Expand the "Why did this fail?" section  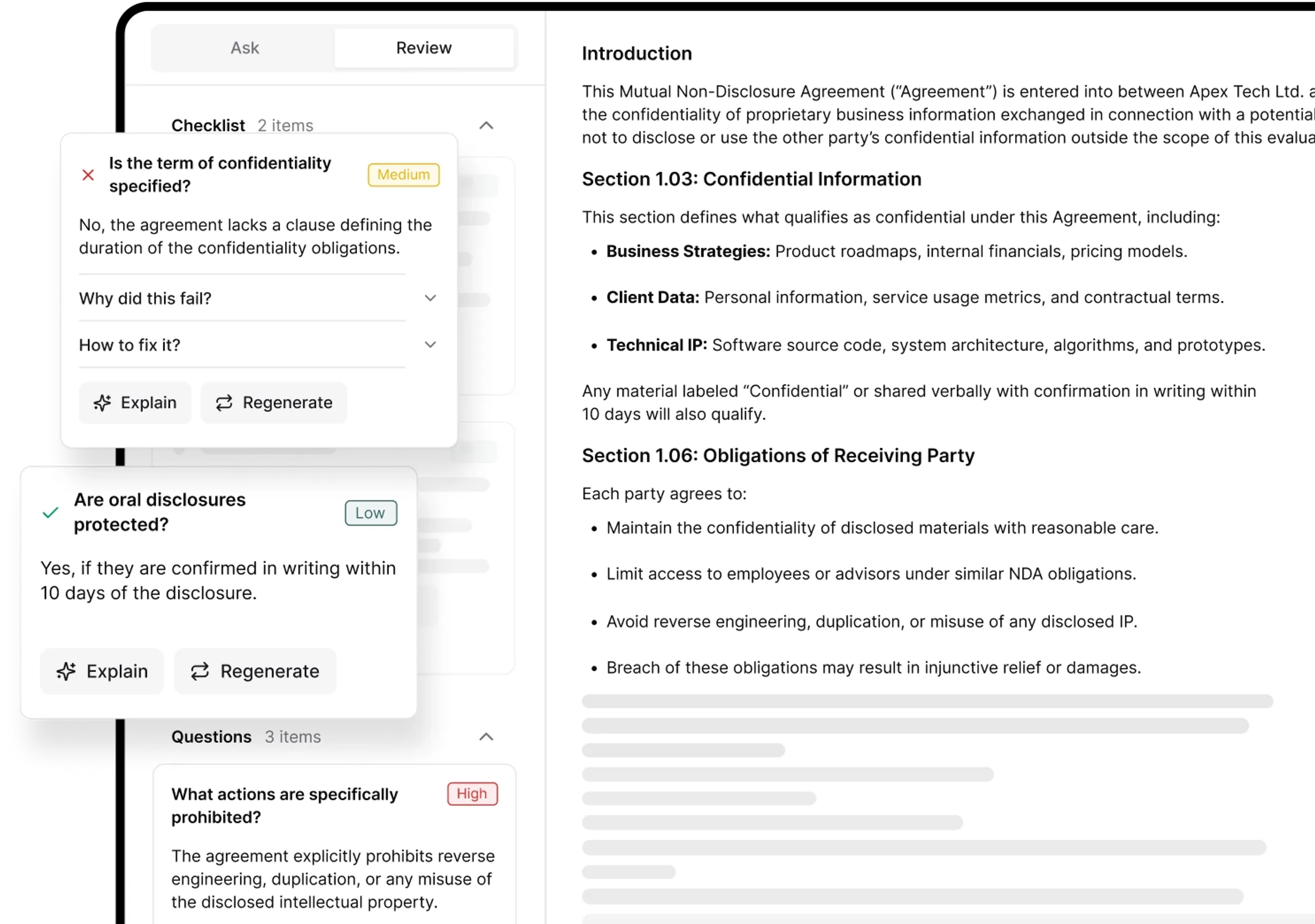click(430, 298)
